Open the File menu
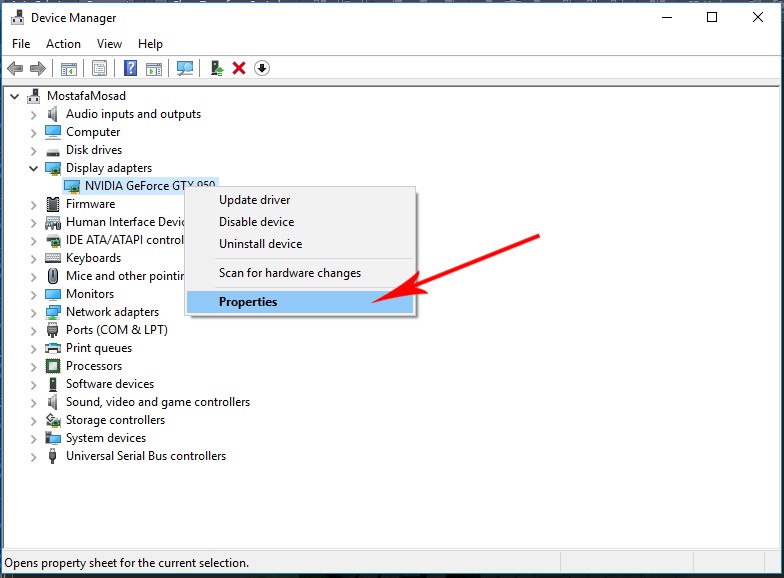 pyautogui.click(x=21, y=44)
